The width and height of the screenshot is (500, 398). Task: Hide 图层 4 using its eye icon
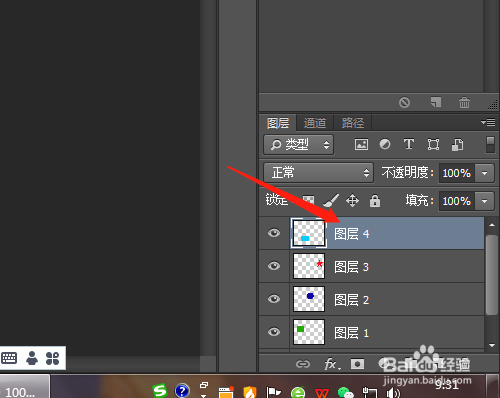pos(274,233)
